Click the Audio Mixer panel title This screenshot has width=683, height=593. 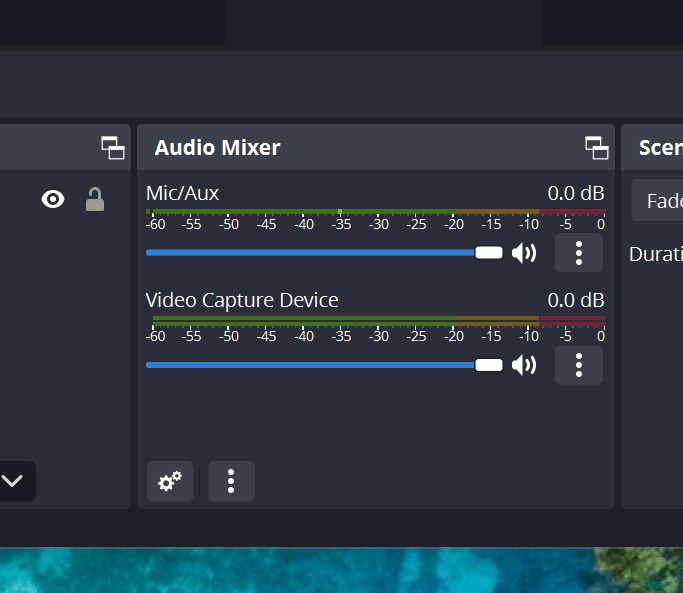coord(217,148)
